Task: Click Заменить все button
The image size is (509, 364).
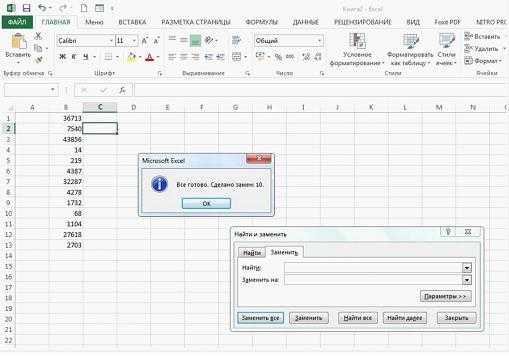Action: (x=260, y=318)
